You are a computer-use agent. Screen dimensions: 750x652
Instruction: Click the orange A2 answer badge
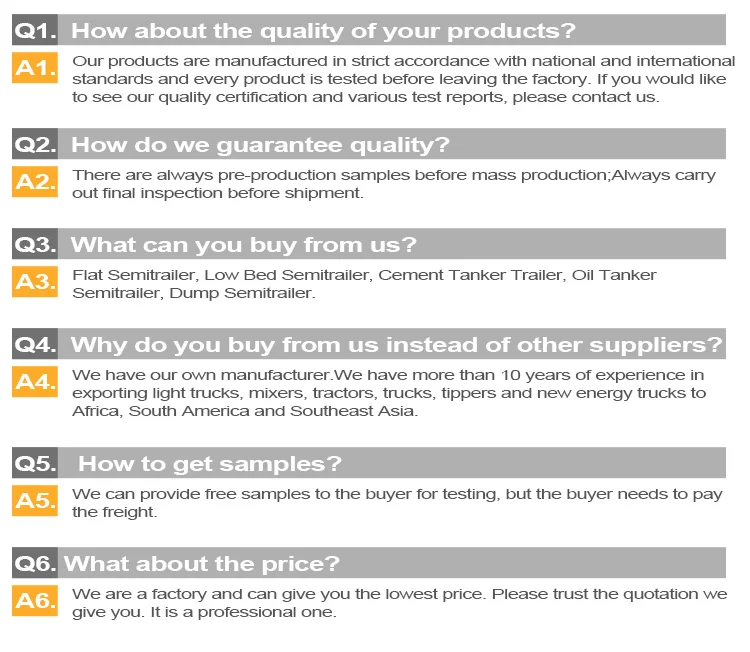point(35,181)
